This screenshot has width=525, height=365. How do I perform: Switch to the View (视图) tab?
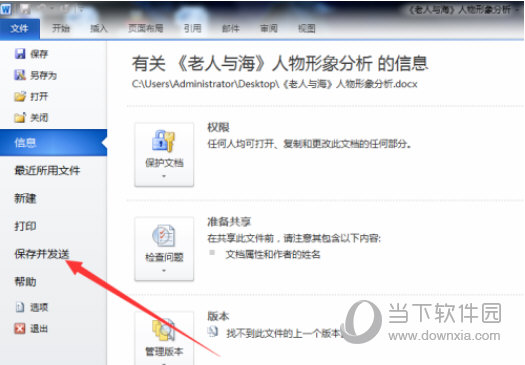point(307,28)
